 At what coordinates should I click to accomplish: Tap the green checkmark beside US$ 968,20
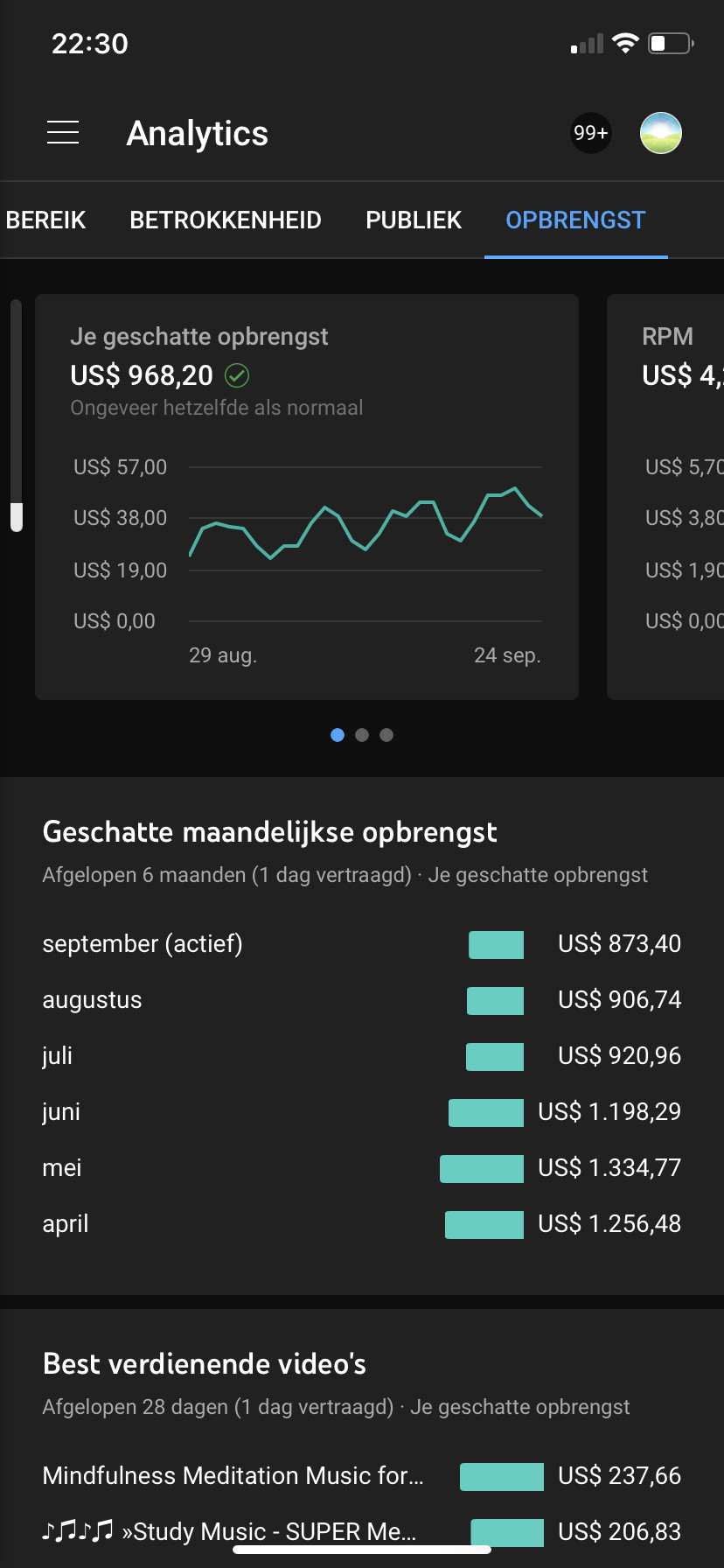[237, 375]
